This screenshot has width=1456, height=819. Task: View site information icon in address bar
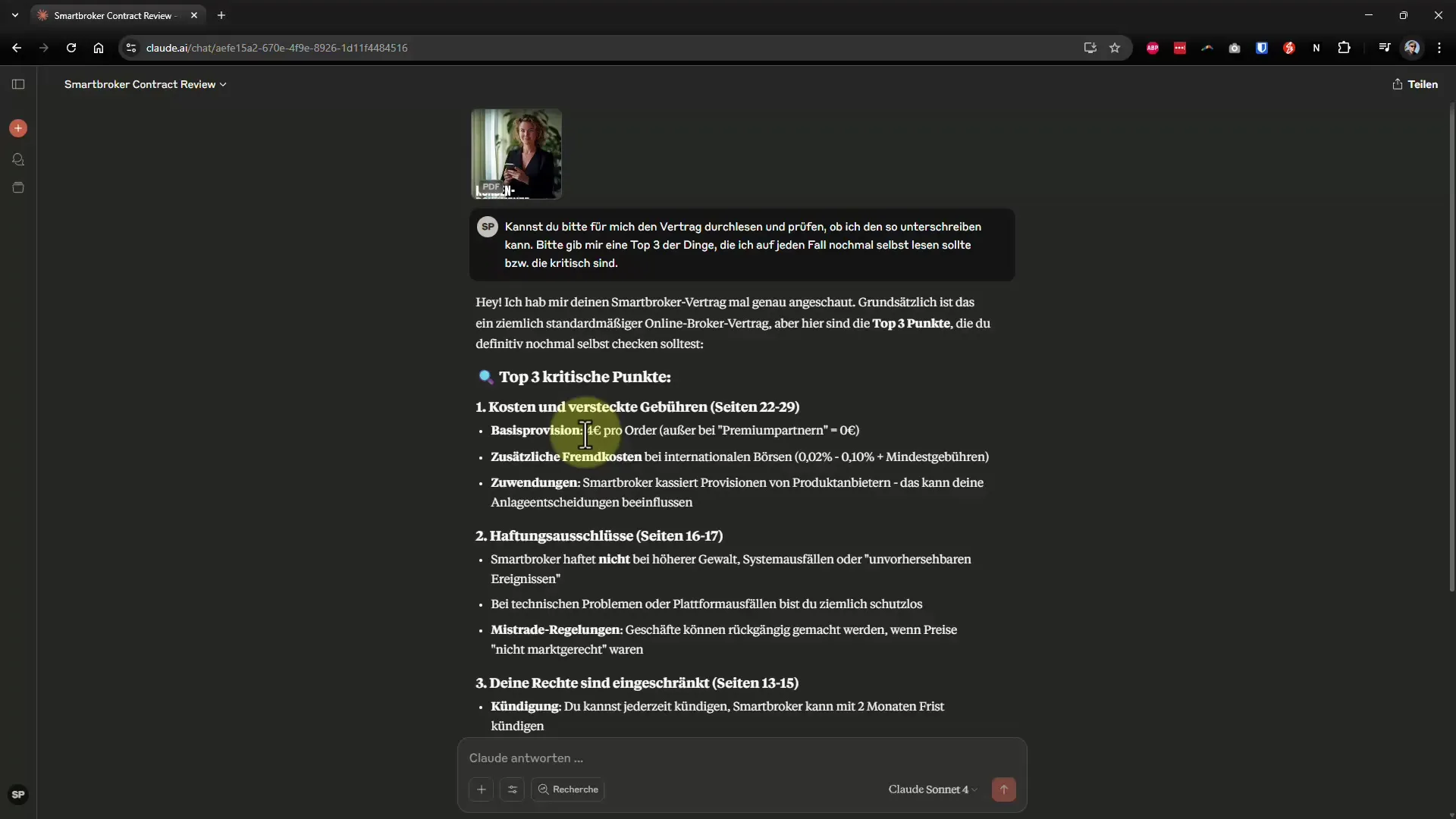click(x=131, y=48)
